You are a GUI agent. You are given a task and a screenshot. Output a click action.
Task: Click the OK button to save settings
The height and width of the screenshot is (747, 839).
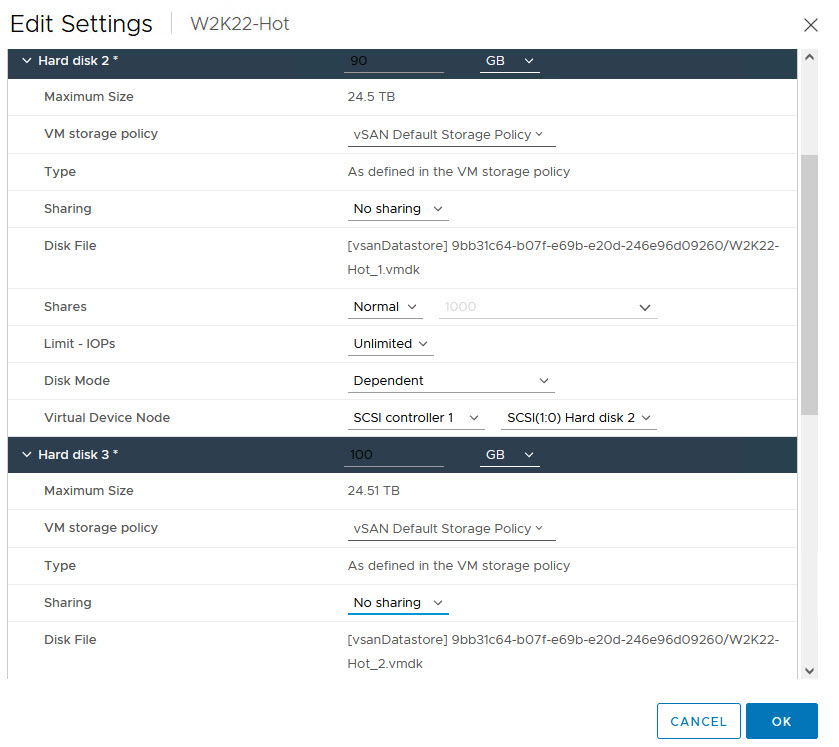(782, 721)
